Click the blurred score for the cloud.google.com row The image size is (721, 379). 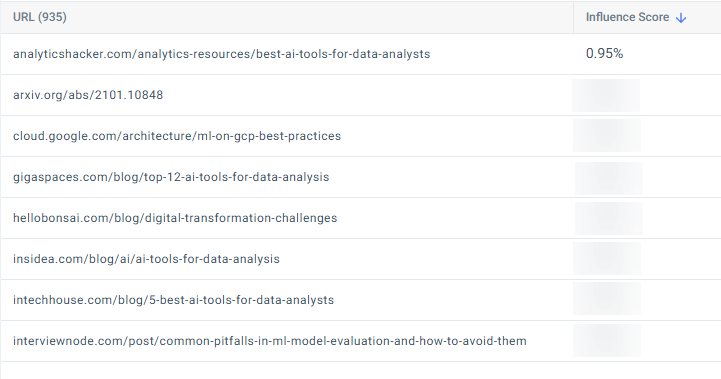607,136
